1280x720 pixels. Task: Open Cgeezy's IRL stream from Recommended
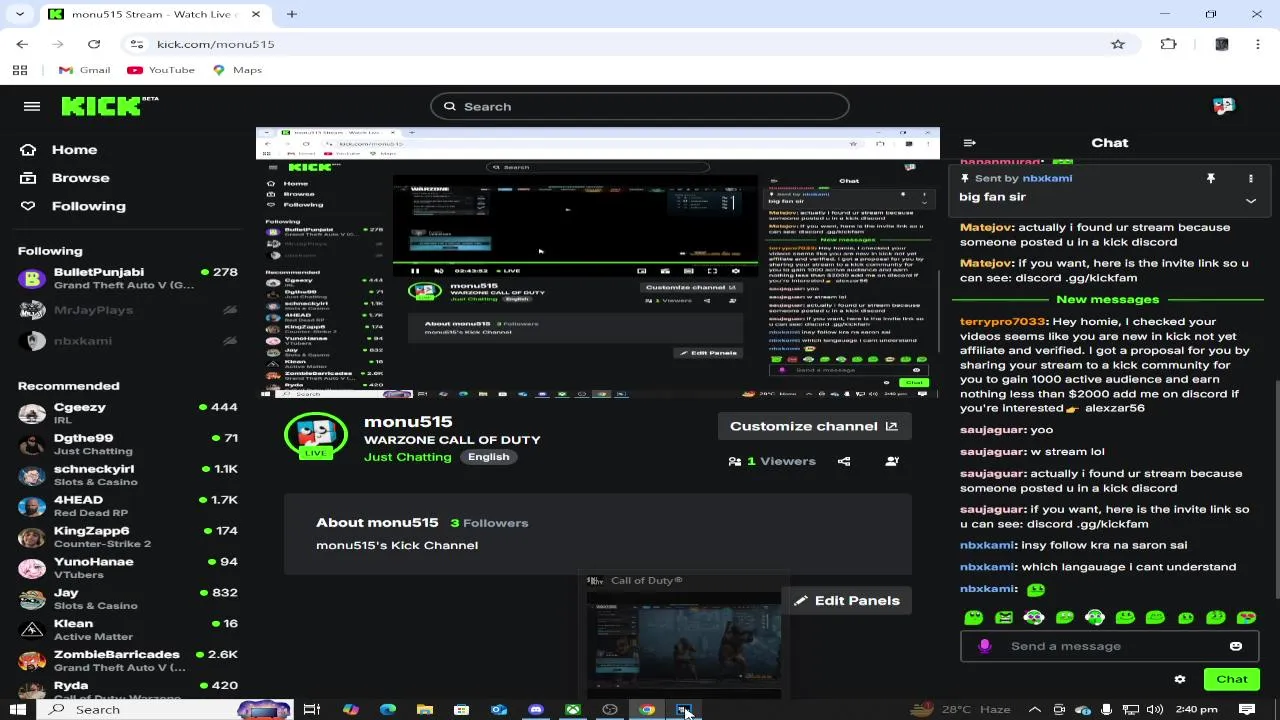[x=127, y=413]
